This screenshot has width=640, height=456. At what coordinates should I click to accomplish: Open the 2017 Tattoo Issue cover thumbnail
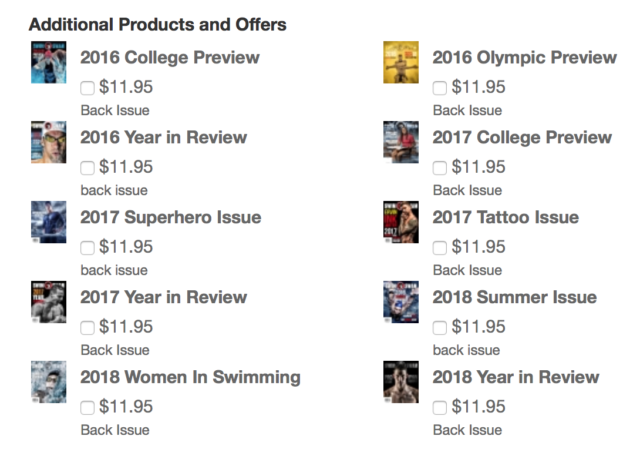tap(400, 222)
